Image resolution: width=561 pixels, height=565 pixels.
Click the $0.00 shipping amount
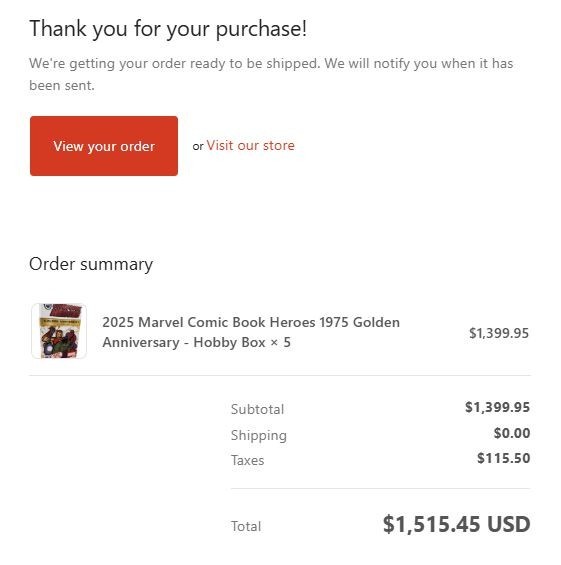click(512, 433)
